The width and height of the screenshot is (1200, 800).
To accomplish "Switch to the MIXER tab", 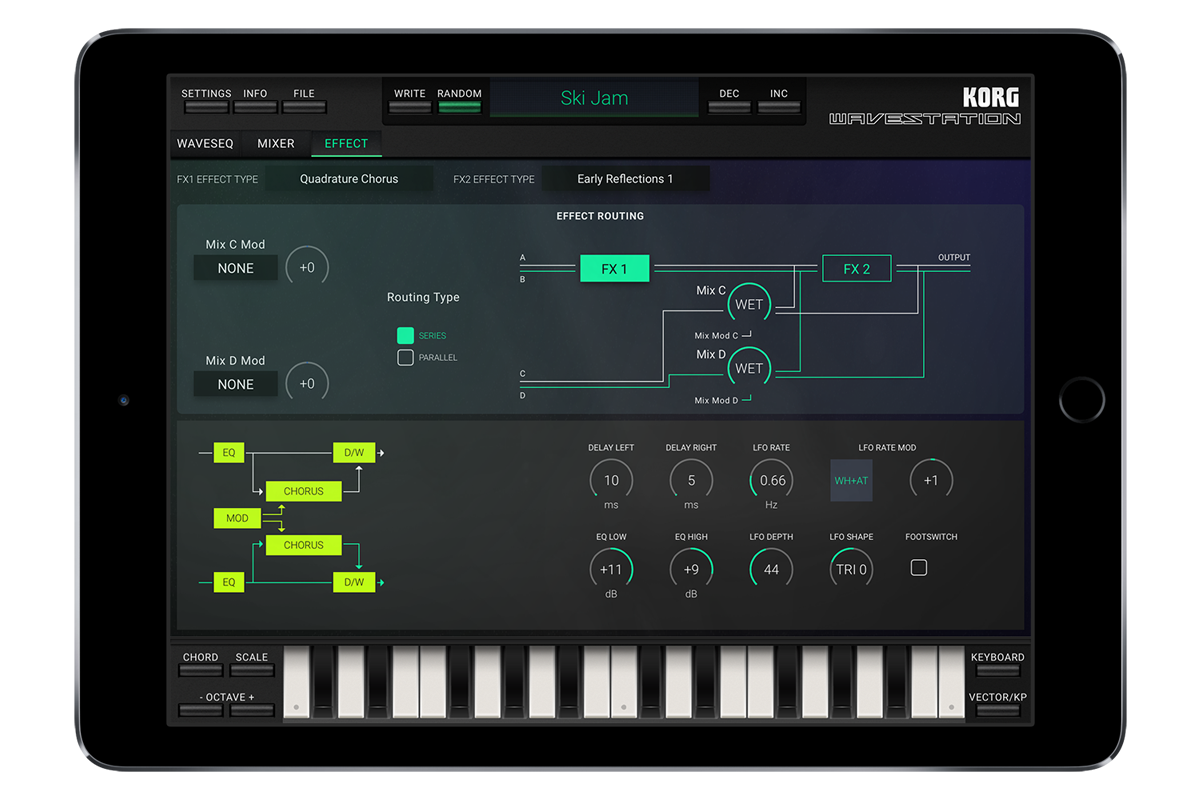I will (x=276, y=144).
